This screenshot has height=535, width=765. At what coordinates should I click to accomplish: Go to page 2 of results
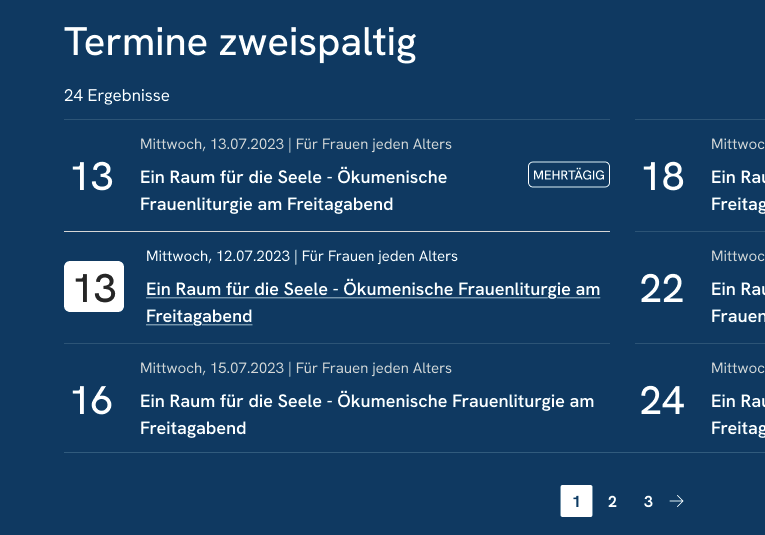(x=612, y=501)
